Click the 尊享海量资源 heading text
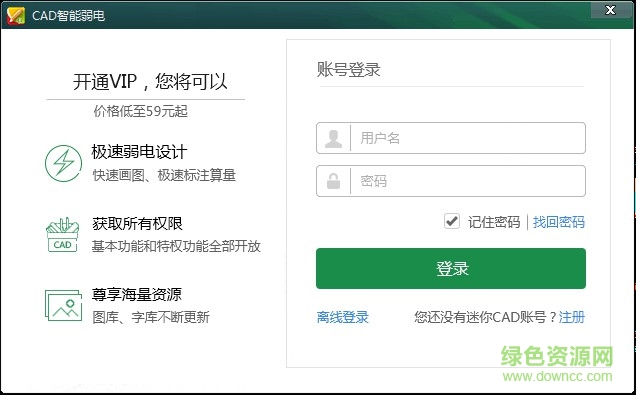636x395 pixels. click(x=137, y=295)
